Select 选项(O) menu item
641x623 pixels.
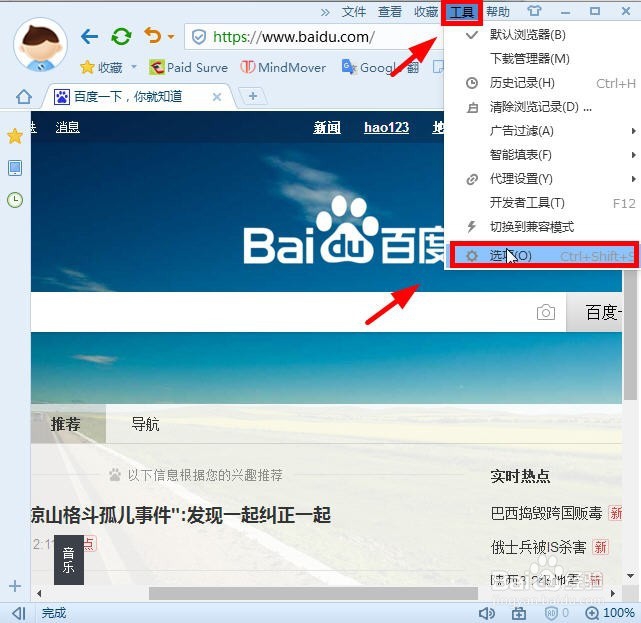[544, 255]
